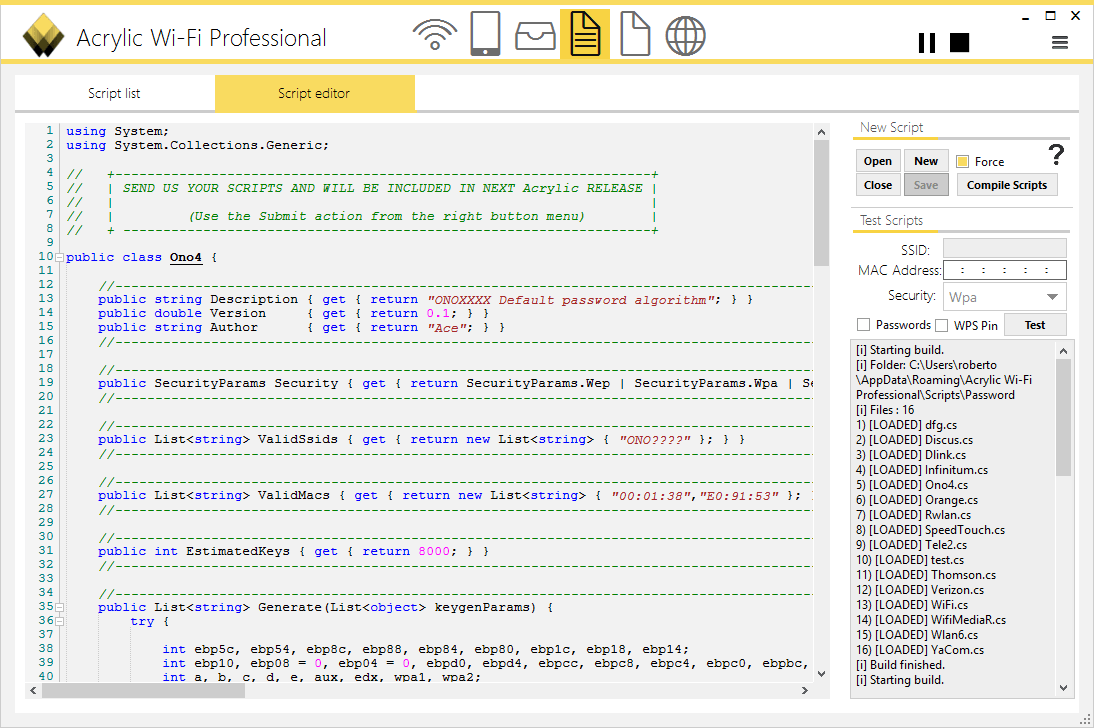Click the Compile Scripts button
Image resolution: width=1094 pixels, height=728 pixels.
tap(1007, 185)
